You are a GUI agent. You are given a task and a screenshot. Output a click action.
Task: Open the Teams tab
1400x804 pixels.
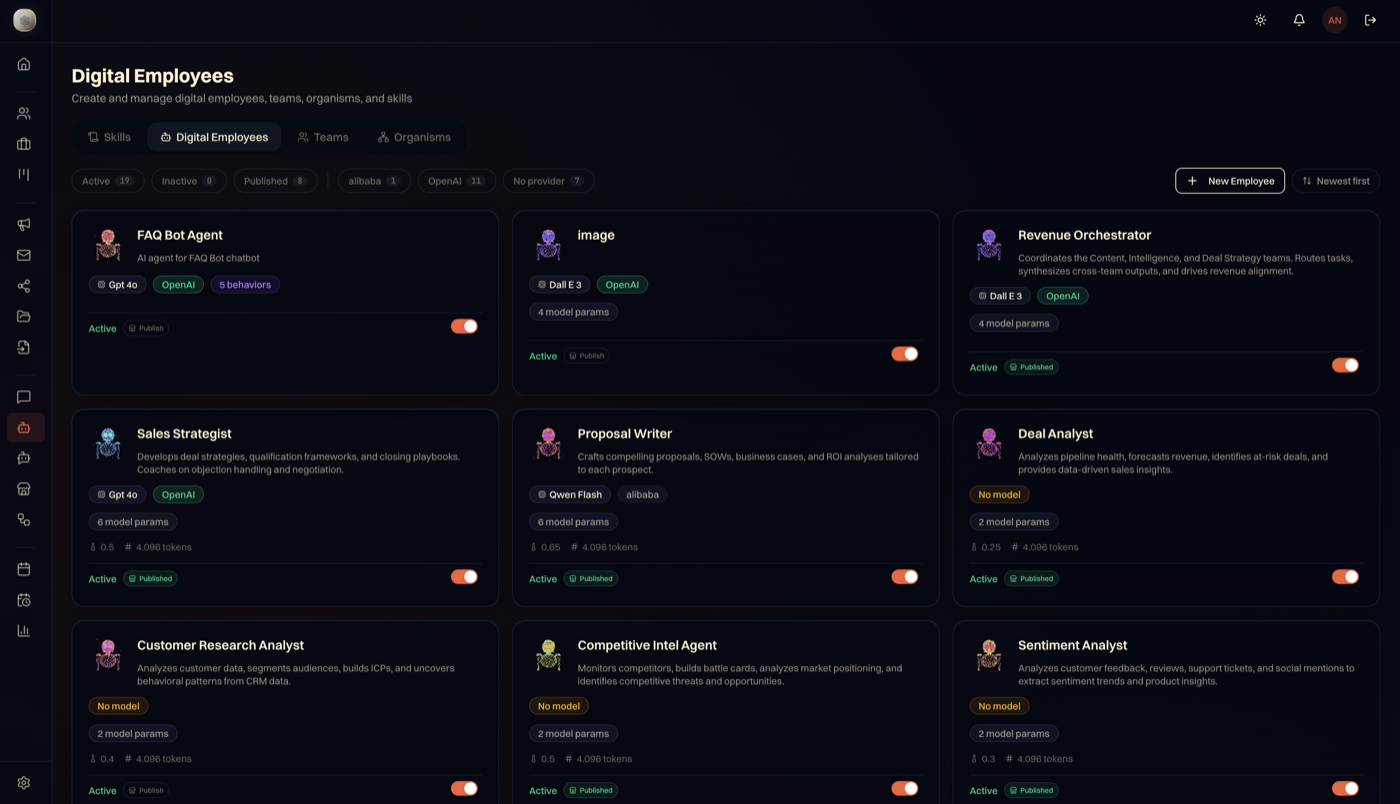point(323,137)
